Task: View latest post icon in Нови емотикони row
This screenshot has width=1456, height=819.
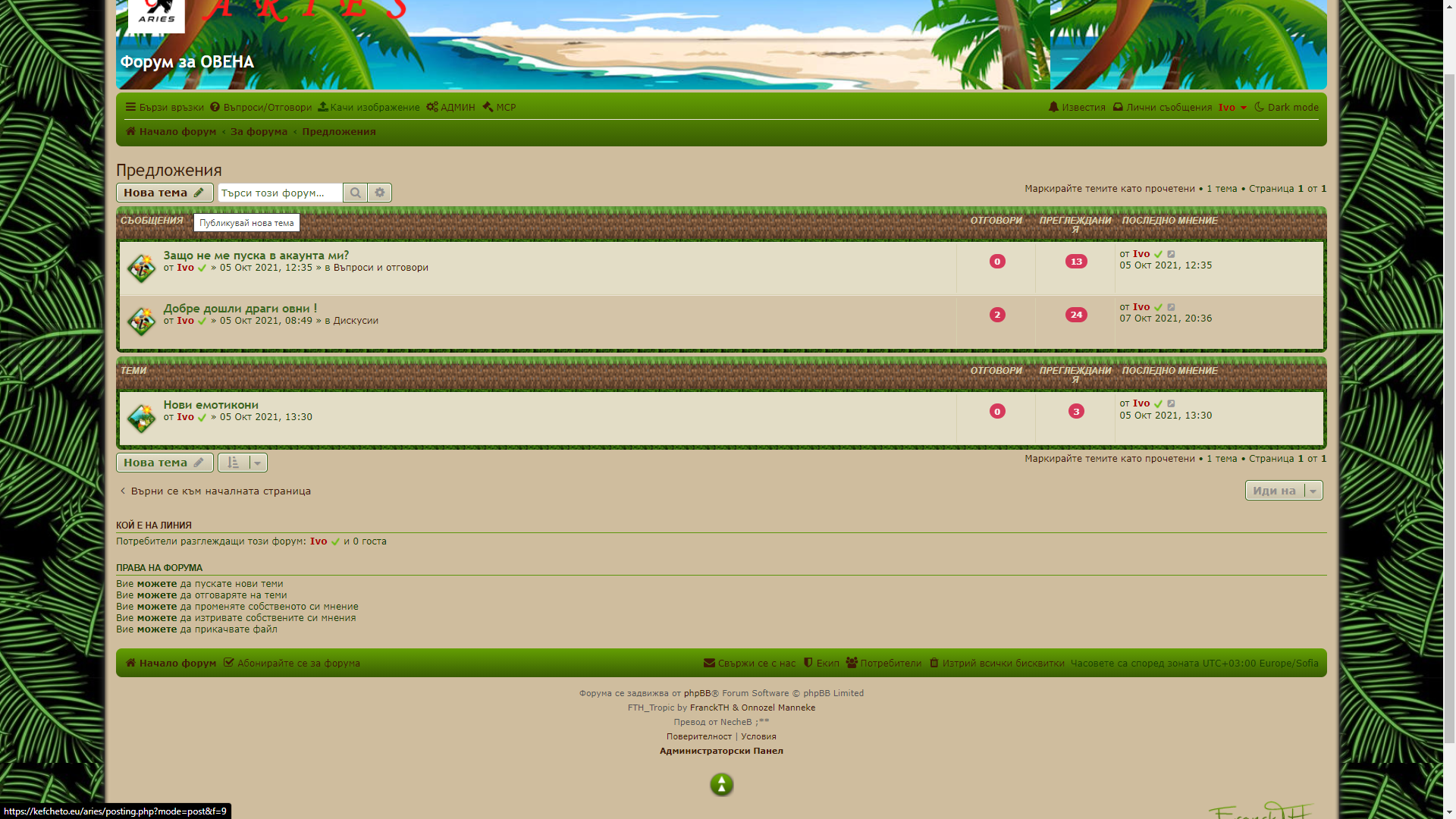Action: click(1172, 403)
